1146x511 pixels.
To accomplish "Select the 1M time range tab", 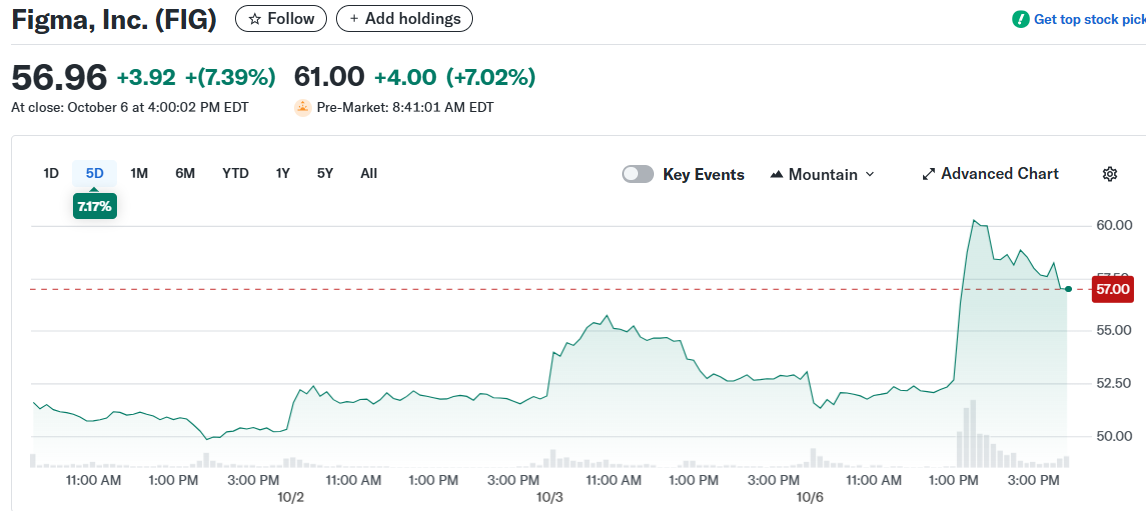I will (x=139, y=173).
